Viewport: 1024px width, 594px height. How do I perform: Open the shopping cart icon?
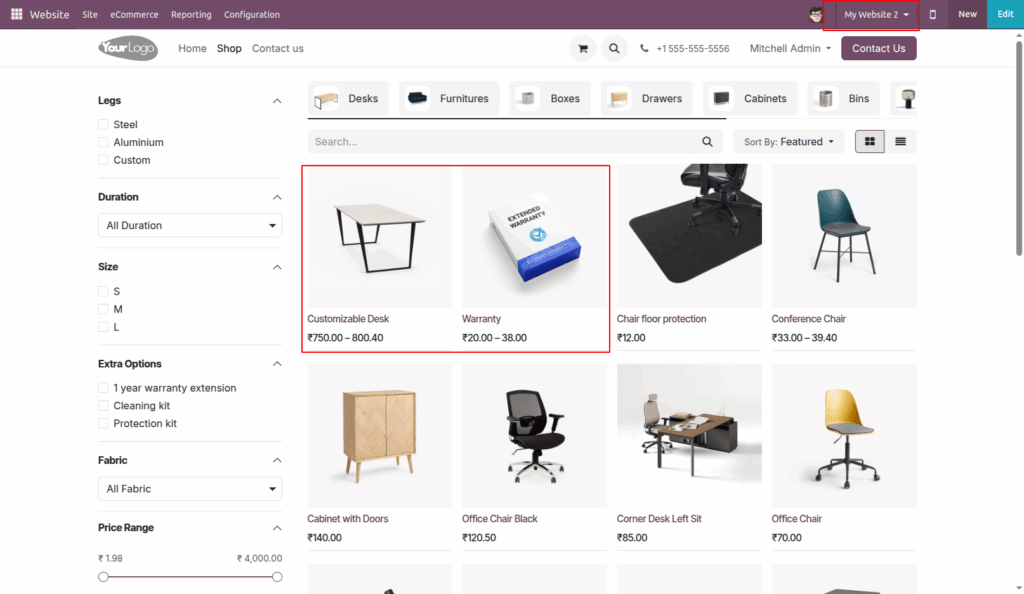click(582, 47)
